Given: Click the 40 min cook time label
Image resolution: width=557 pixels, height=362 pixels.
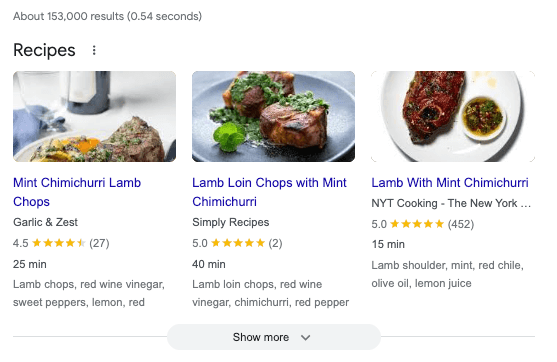Looking at the screenshot, I should pyautogui.click(x=209, y=264).
